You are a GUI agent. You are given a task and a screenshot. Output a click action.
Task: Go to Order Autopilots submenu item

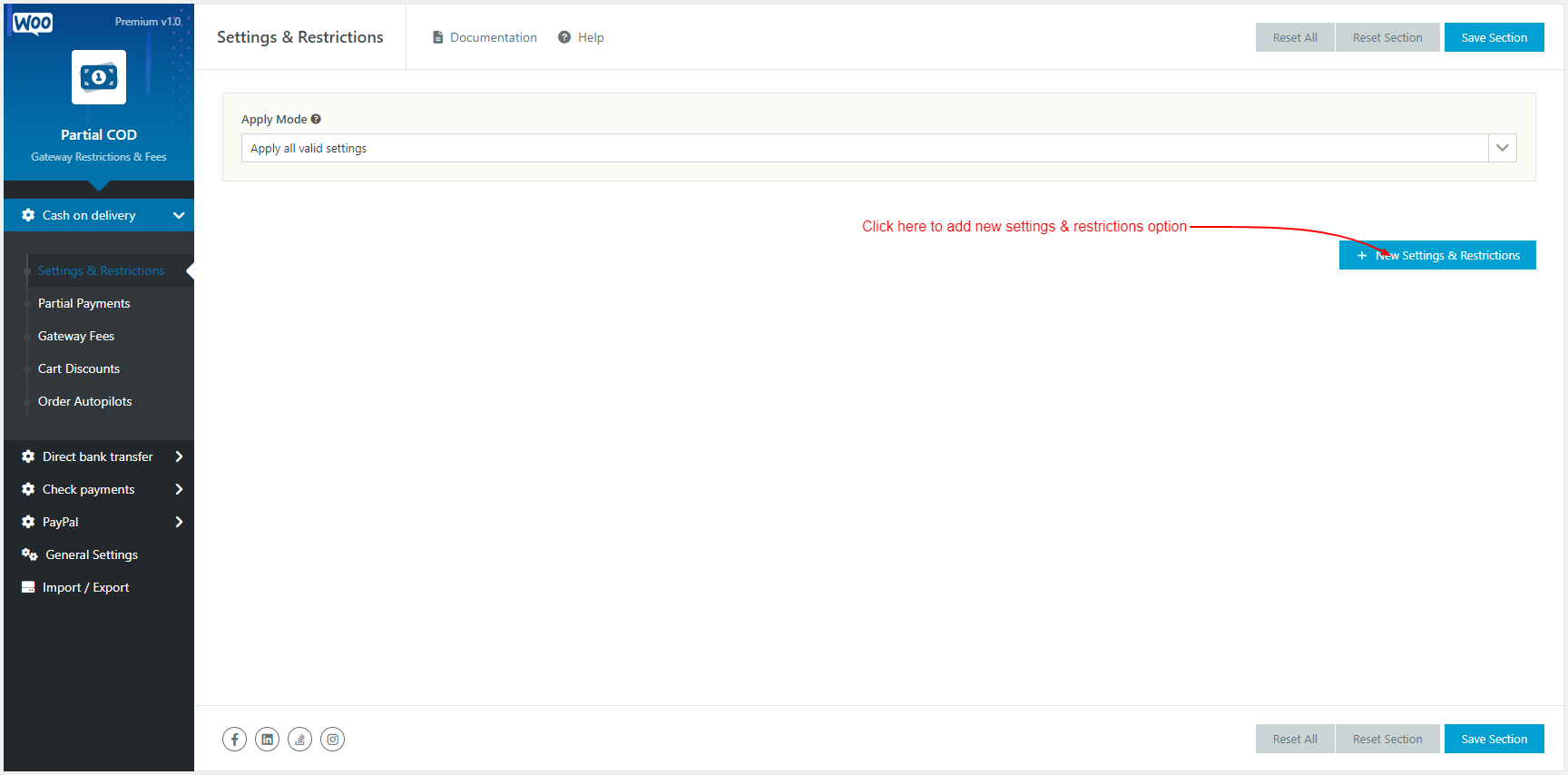[84, 401]
